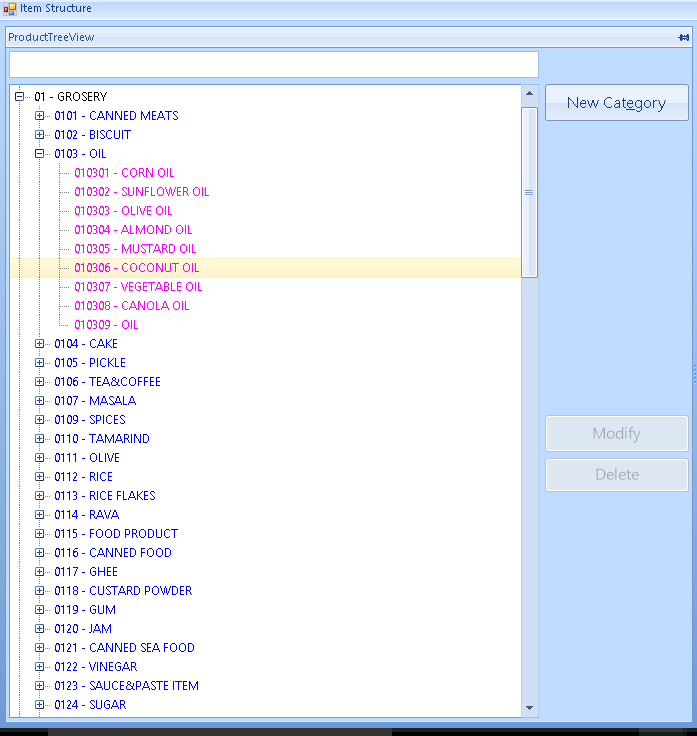Click the tree scrollbar down arrow
The width and height of the screenshot is (697, 736).
tap(529, 708)
